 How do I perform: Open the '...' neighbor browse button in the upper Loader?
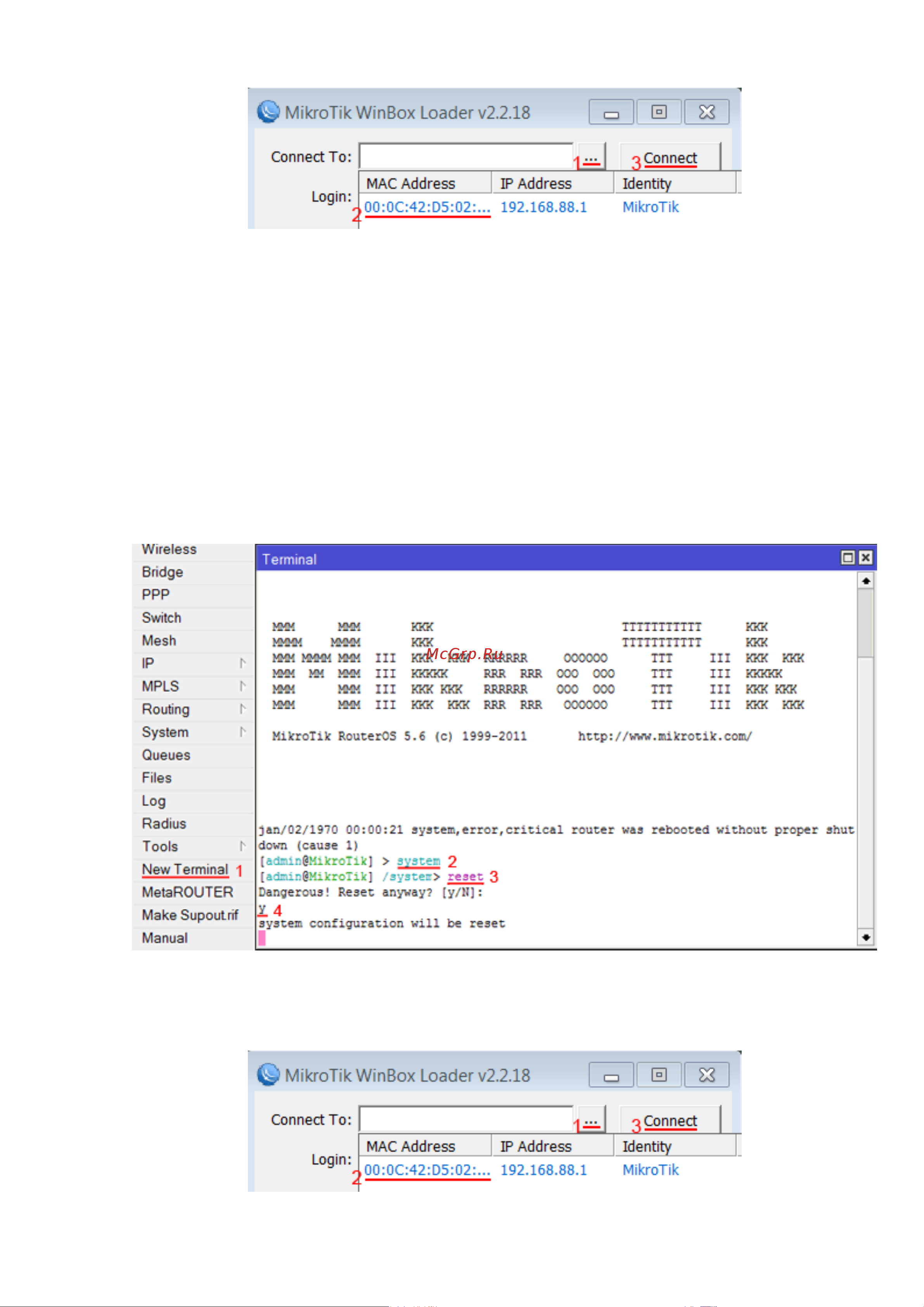[592, 157]
